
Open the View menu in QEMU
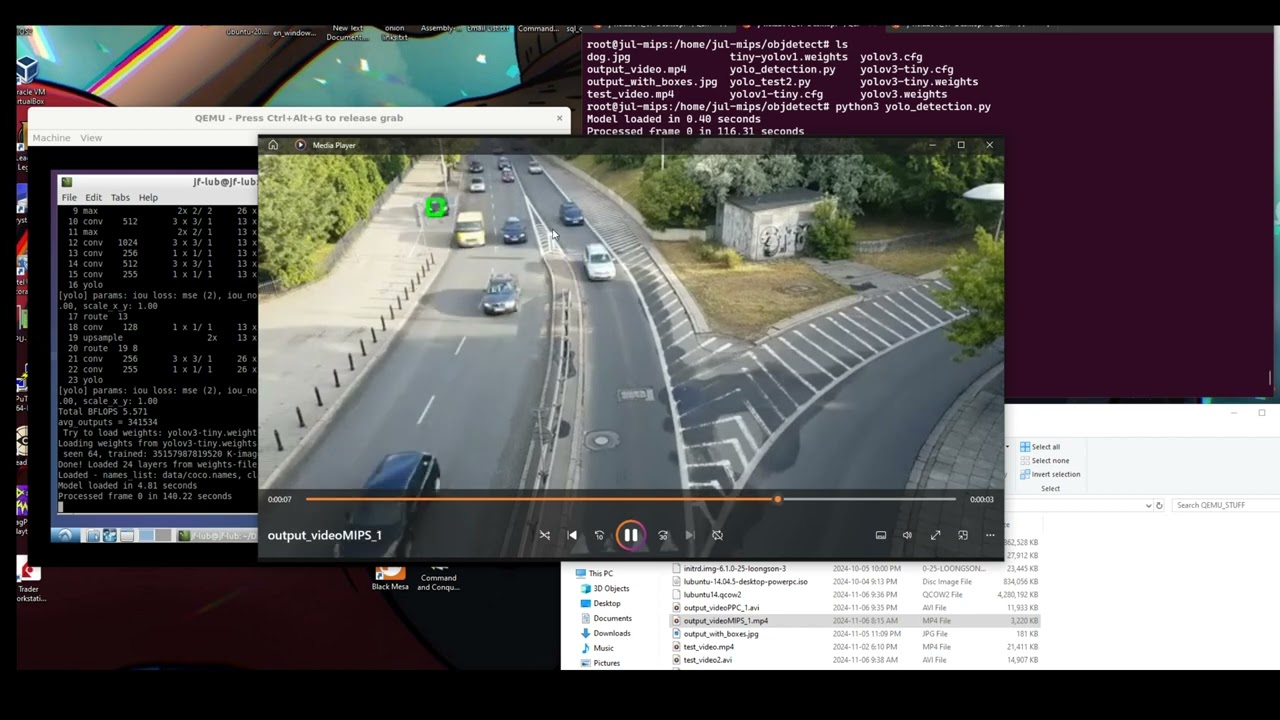pyautogui.click(x=91, y=138)
